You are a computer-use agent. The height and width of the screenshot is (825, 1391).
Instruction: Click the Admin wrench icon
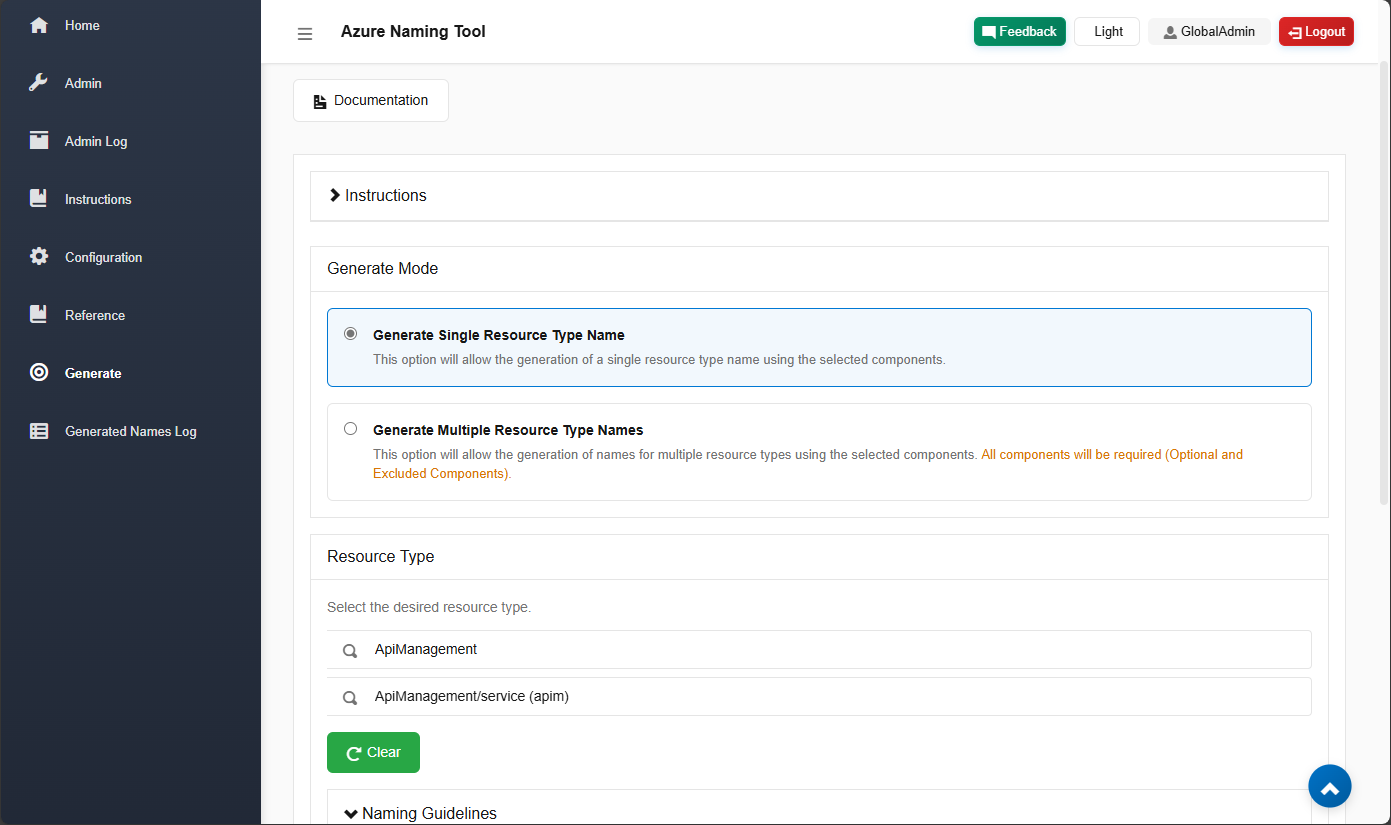39,83
